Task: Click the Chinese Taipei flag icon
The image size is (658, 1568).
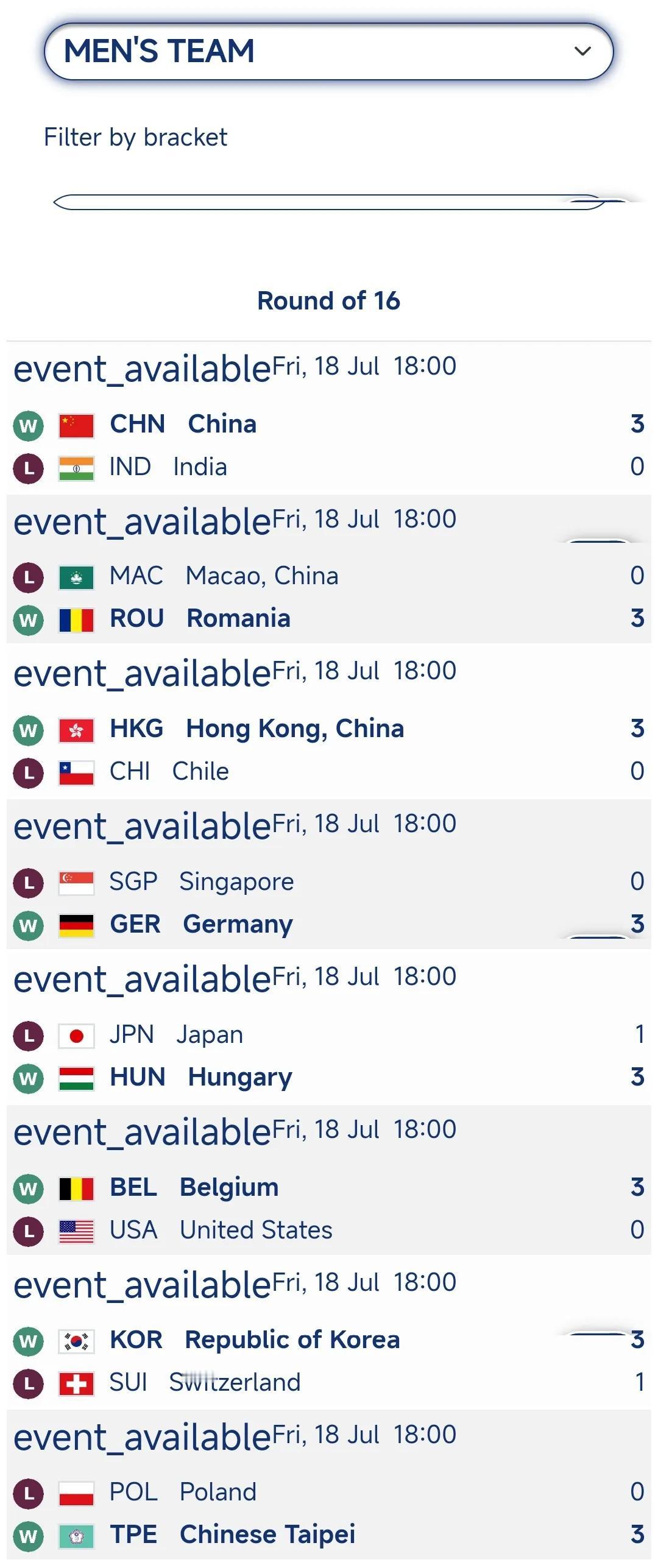Action: click(x=76, y=1536)
